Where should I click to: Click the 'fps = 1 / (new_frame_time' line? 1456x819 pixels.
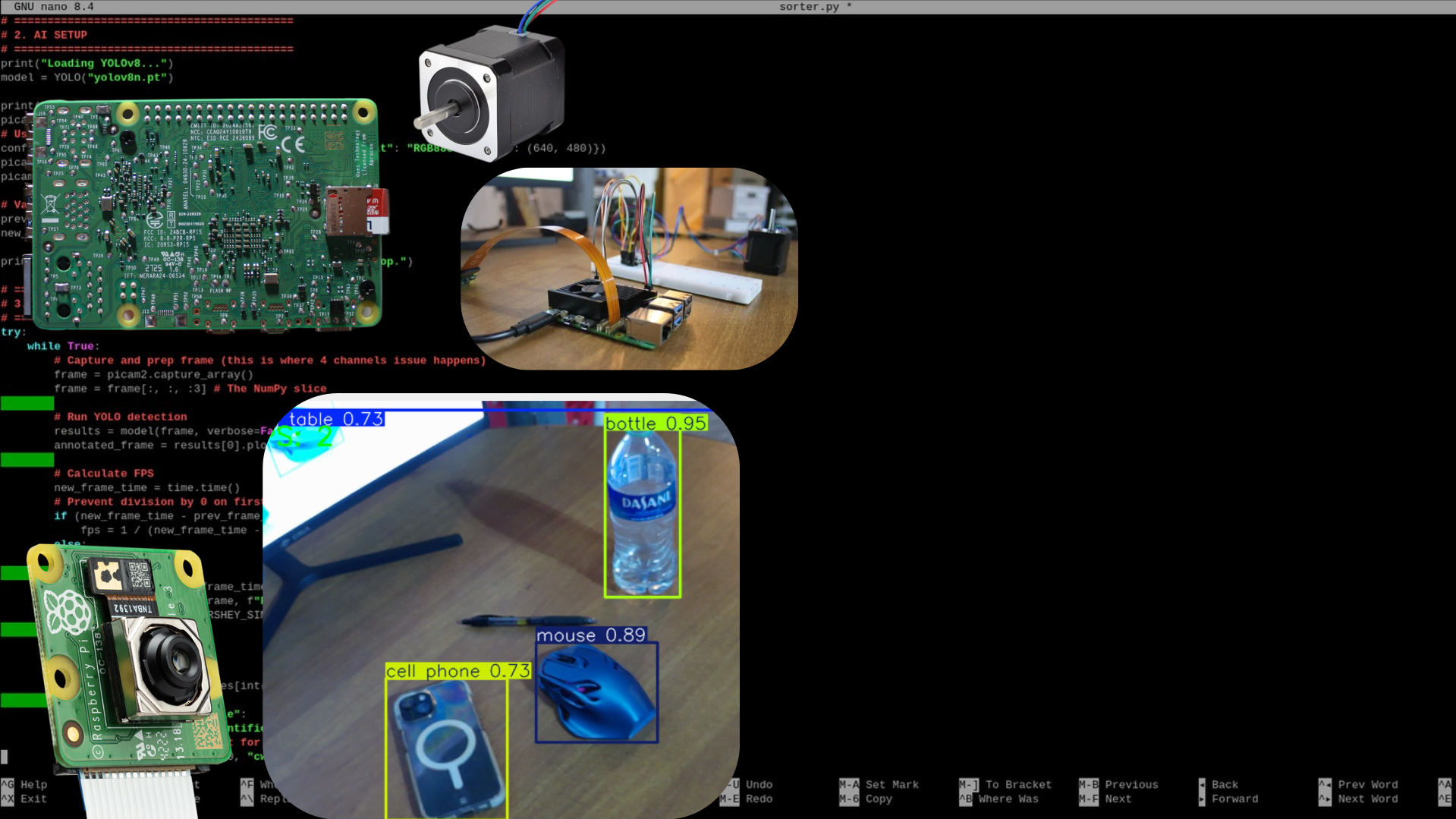click(x=171, y=531)
